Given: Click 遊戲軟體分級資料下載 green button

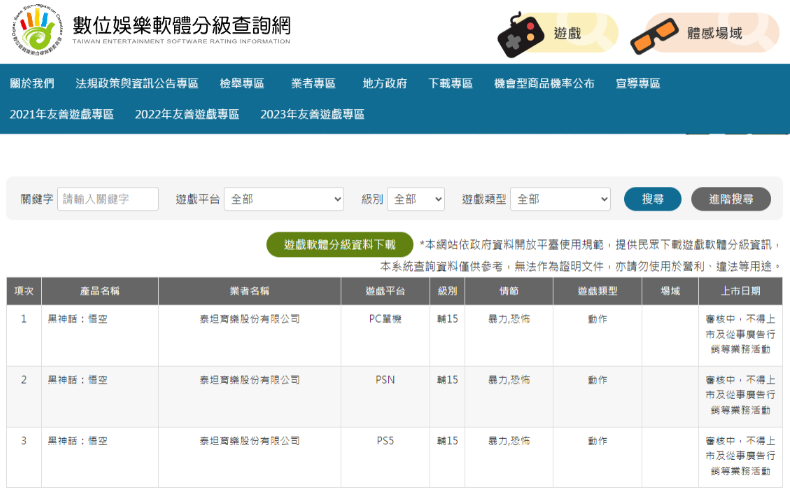Looking at the screenshot, I should coord(340,244).
